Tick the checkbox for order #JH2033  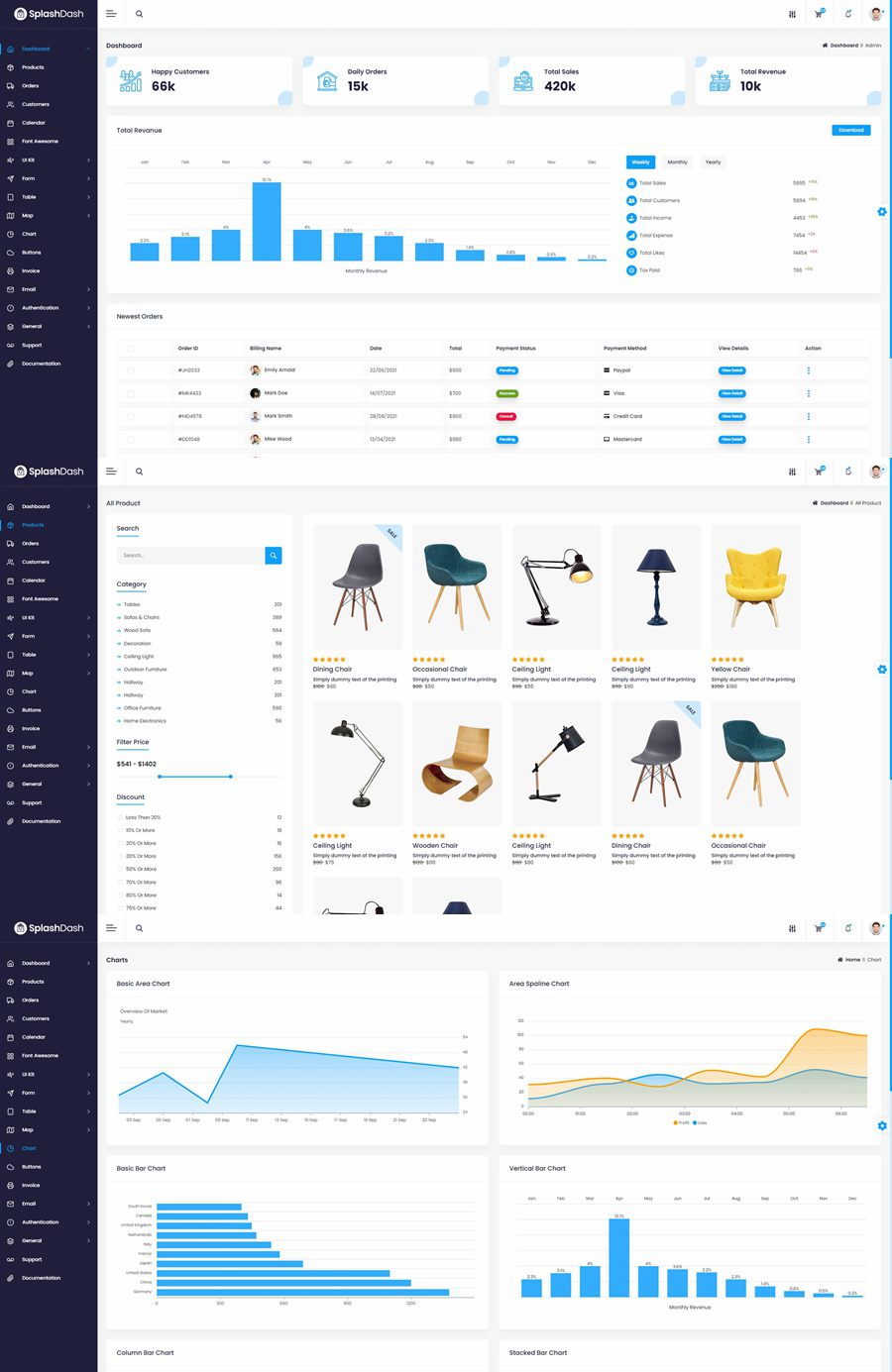(x=130, y=370)
